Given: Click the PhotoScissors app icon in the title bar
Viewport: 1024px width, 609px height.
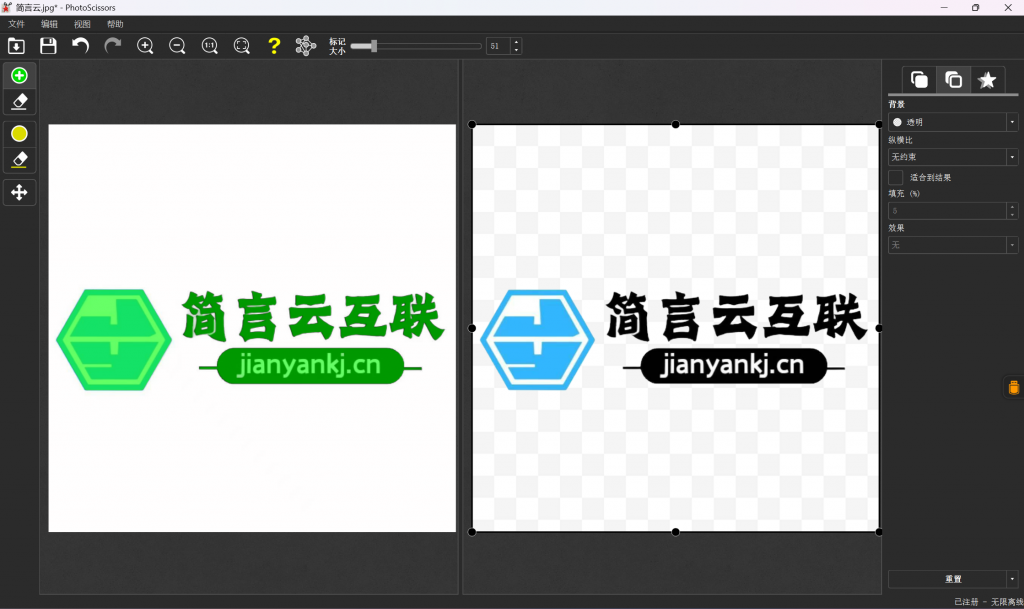Looking at the screenshot, I should point(7,7).
